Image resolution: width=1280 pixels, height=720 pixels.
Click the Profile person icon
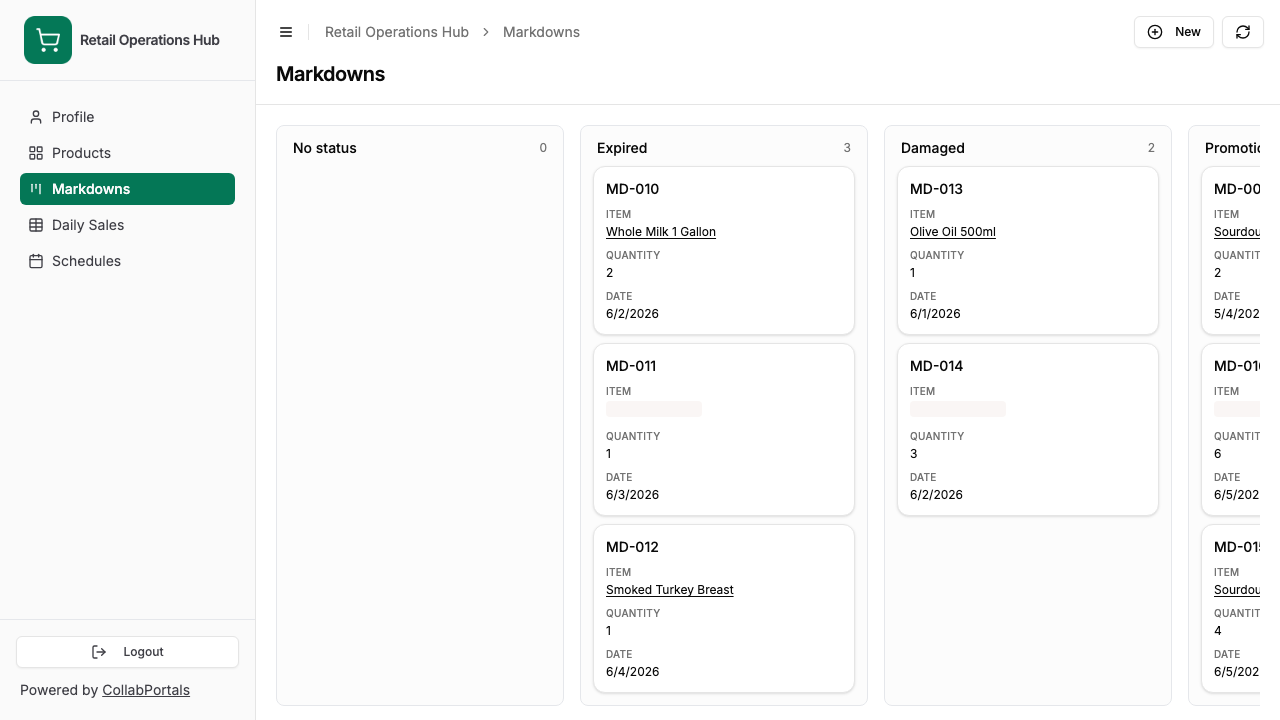[x=36, y=117]
